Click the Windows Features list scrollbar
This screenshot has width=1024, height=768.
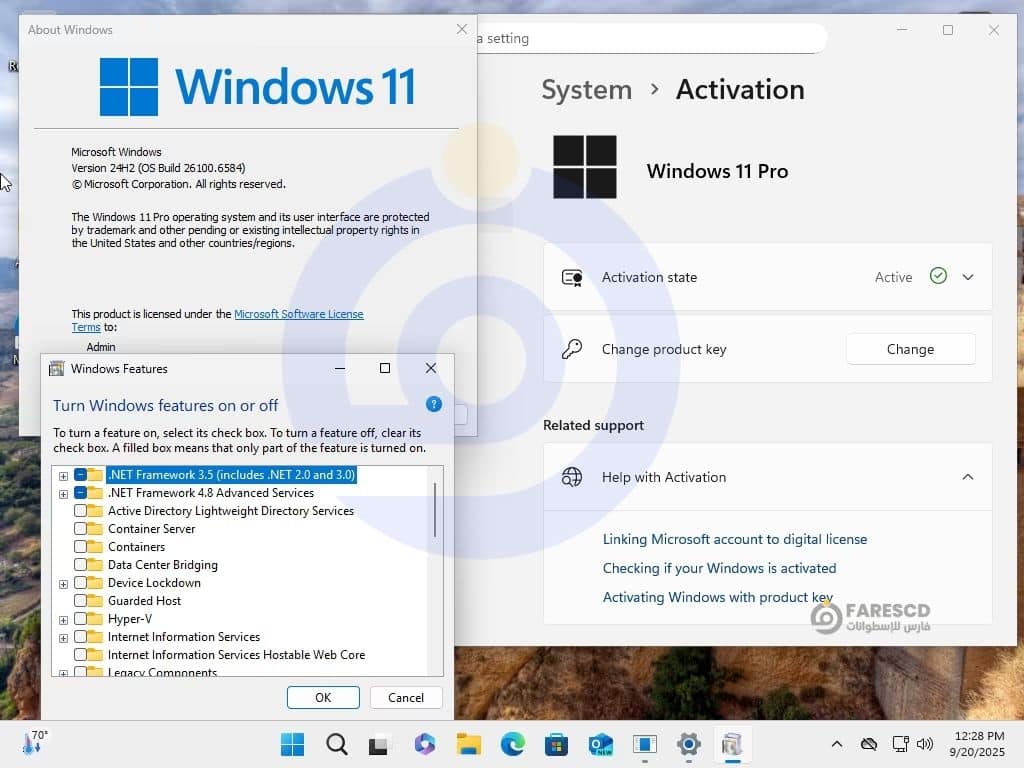(x=435, y=510)
